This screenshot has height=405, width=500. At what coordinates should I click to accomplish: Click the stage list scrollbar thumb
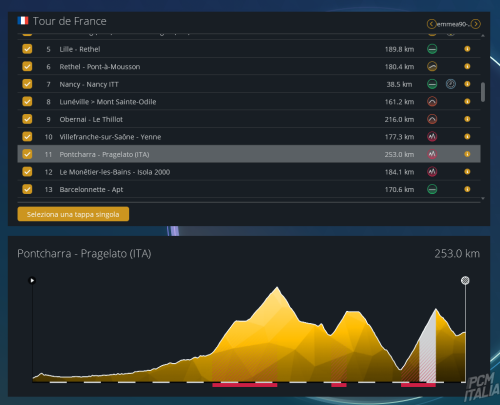point(483,92)
